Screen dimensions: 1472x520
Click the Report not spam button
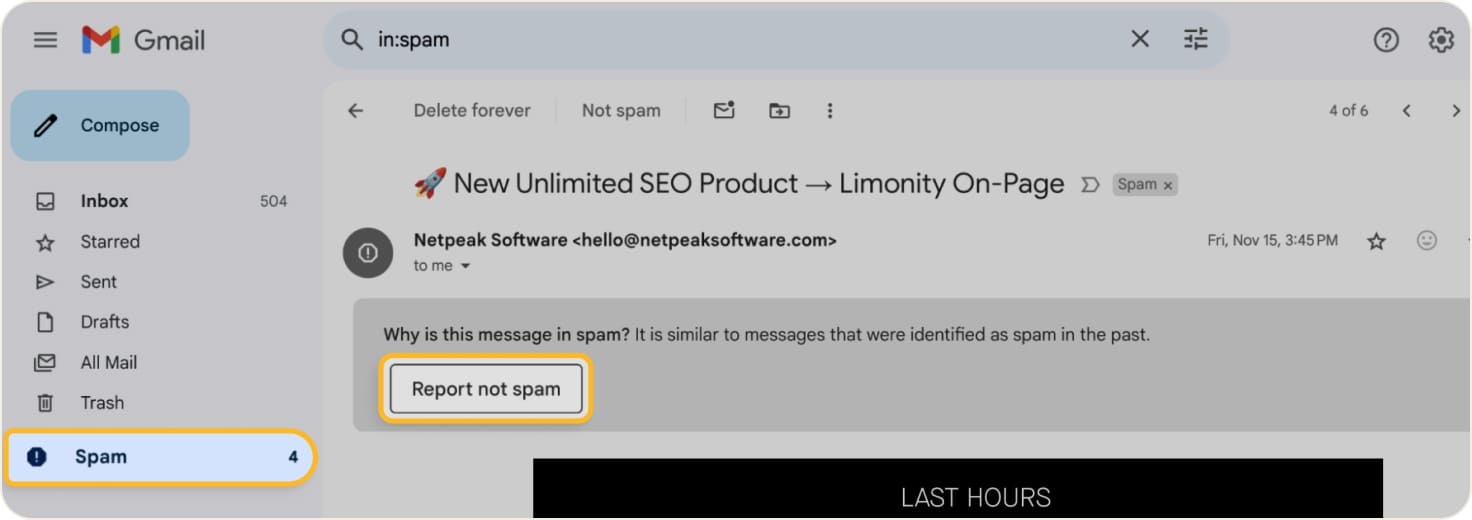tap(485, 389)
